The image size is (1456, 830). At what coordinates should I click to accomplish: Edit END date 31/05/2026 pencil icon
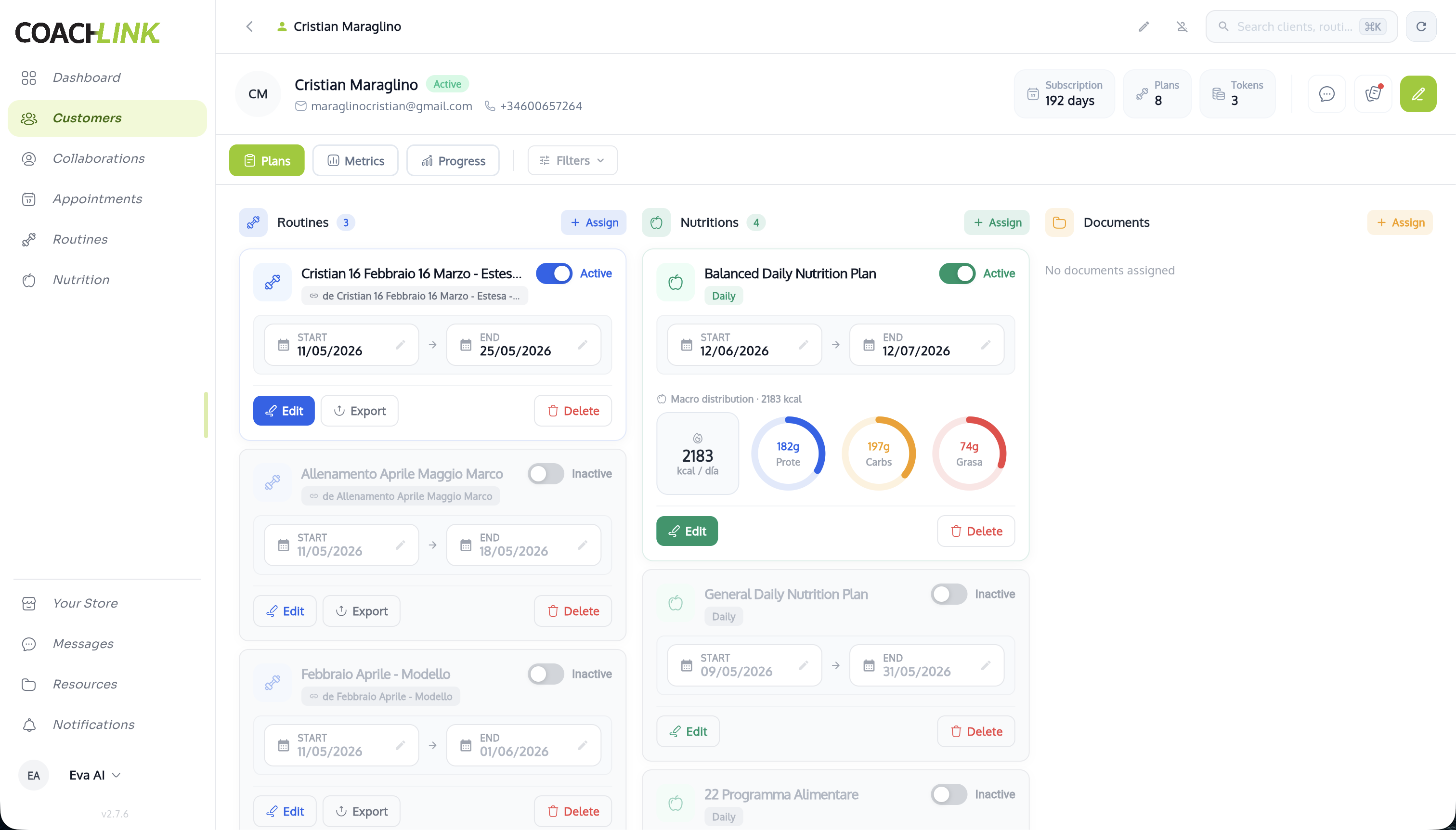click(985, 665)
